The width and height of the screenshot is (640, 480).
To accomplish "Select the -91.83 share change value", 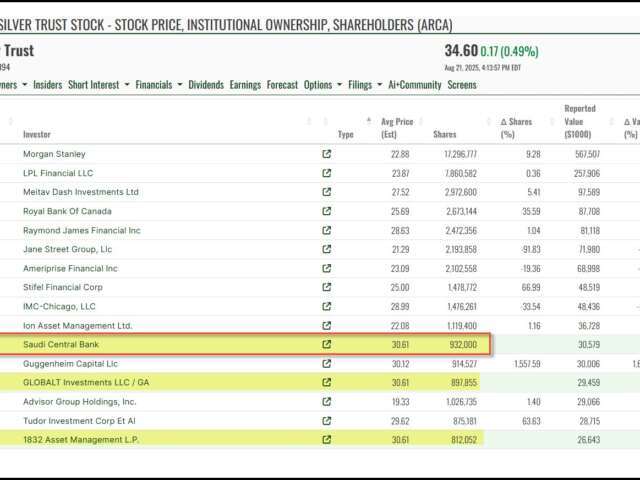I will pyautogui.click(x=531, y=249).
